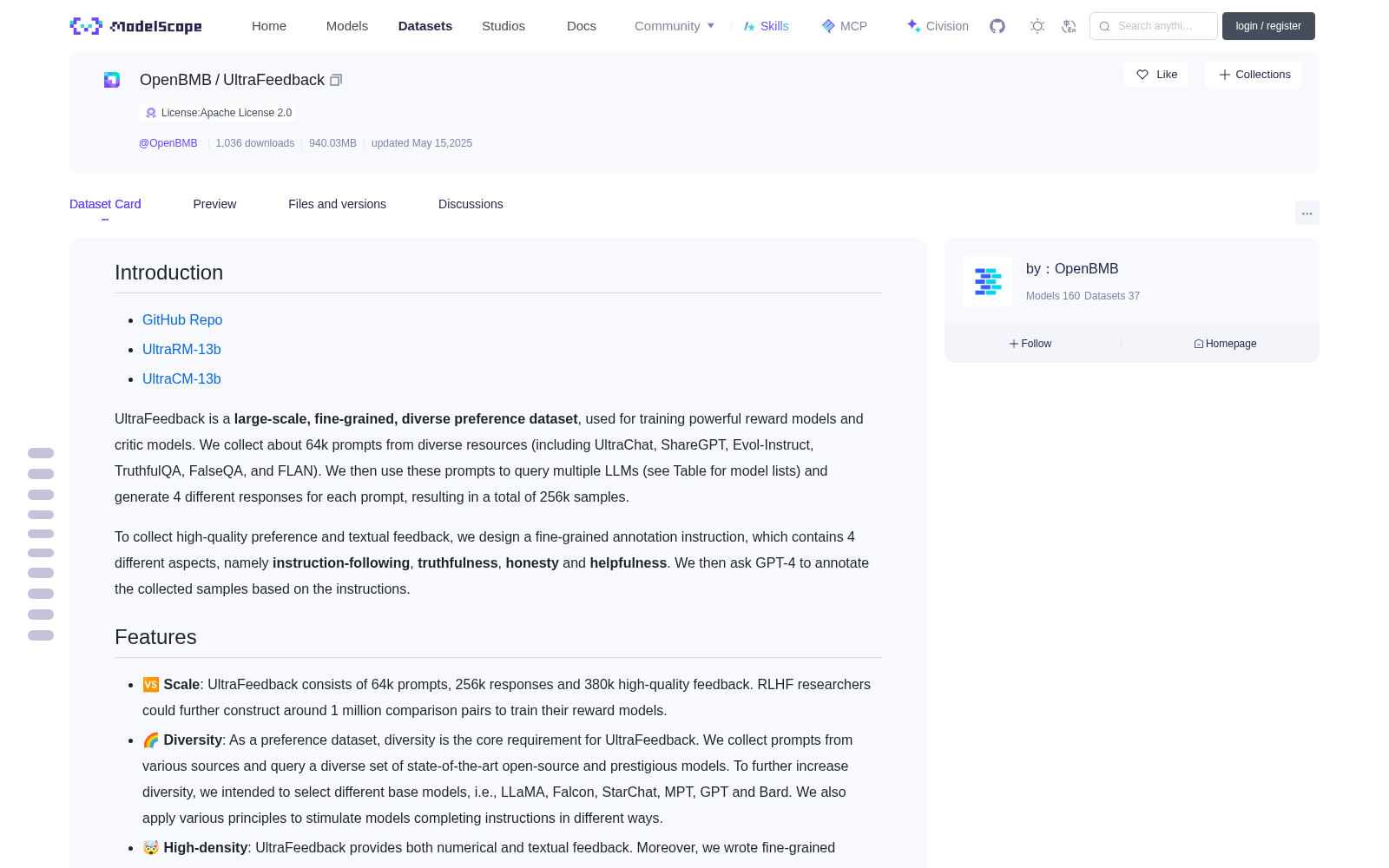The image size is (1389, 868).
Task: Click the 1,036 downloads text
Action: (255, 143)
